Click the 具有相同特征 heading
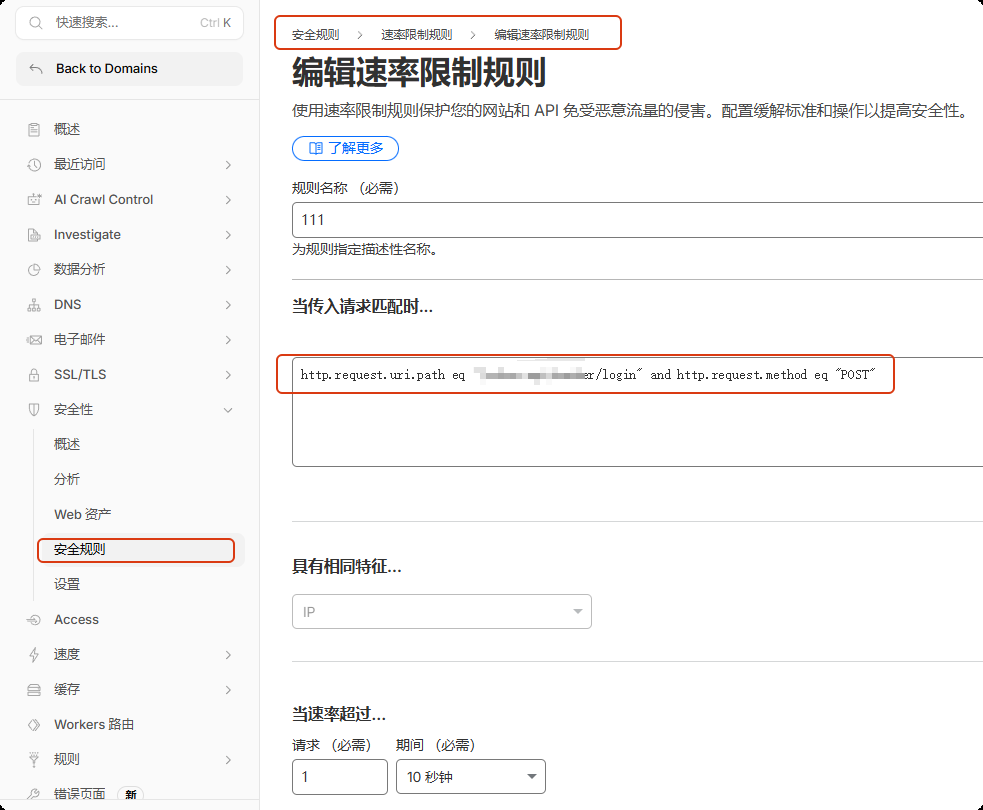 pos(347,567)
